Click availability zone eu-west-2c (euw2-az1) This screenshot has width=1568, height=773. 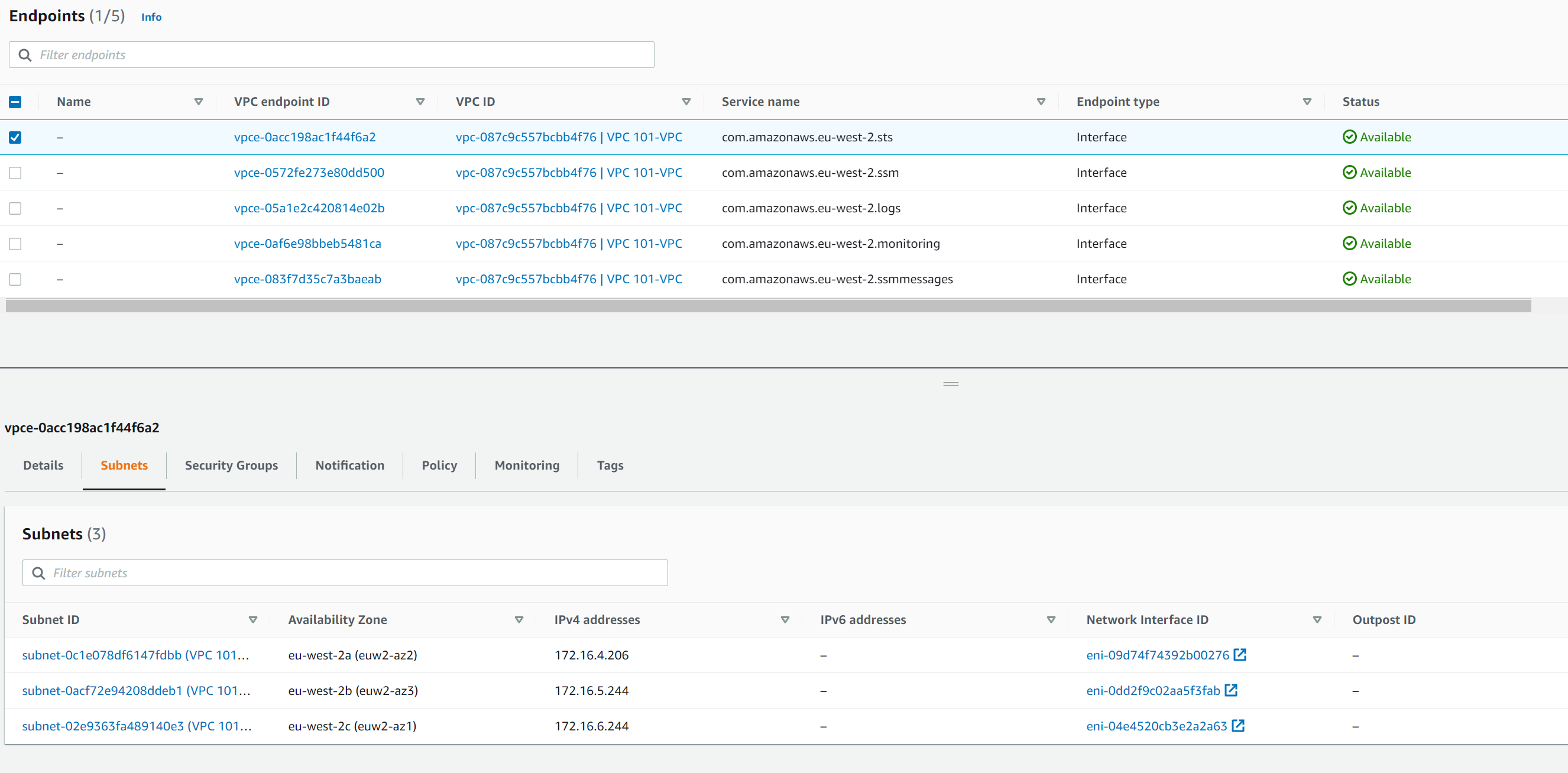352,726
